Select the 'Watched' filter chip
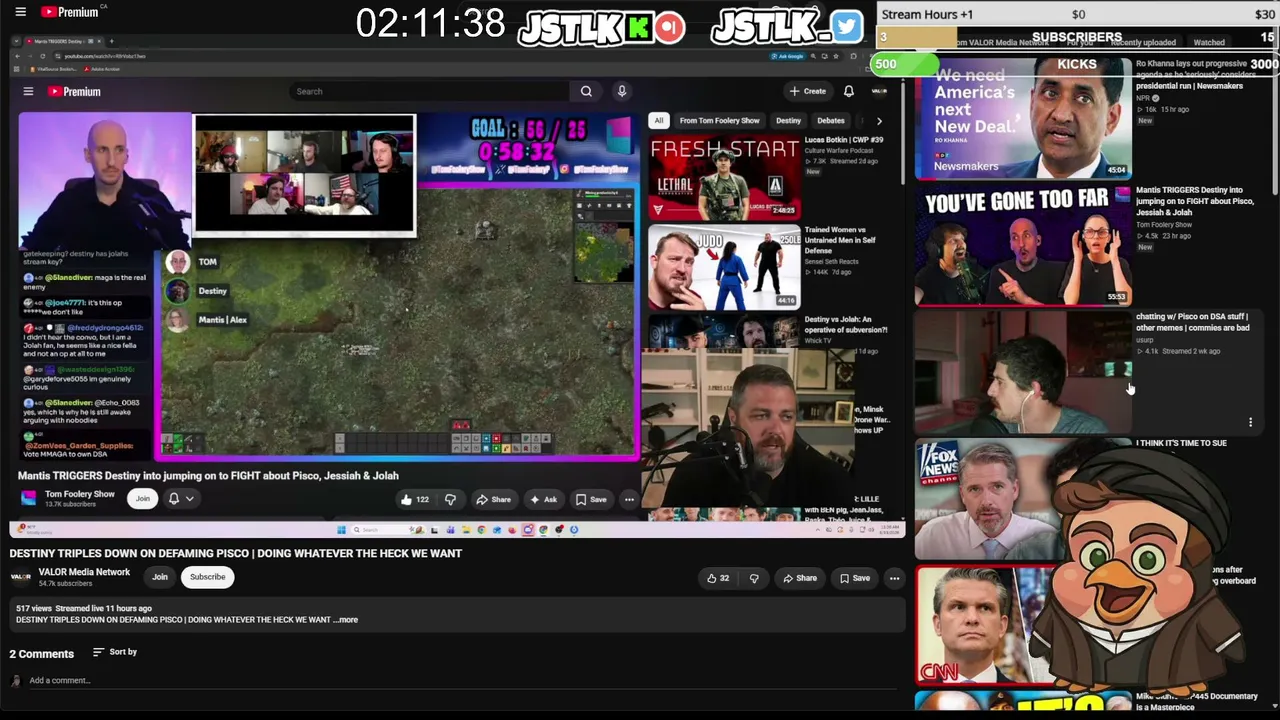 click(1209, 43)
